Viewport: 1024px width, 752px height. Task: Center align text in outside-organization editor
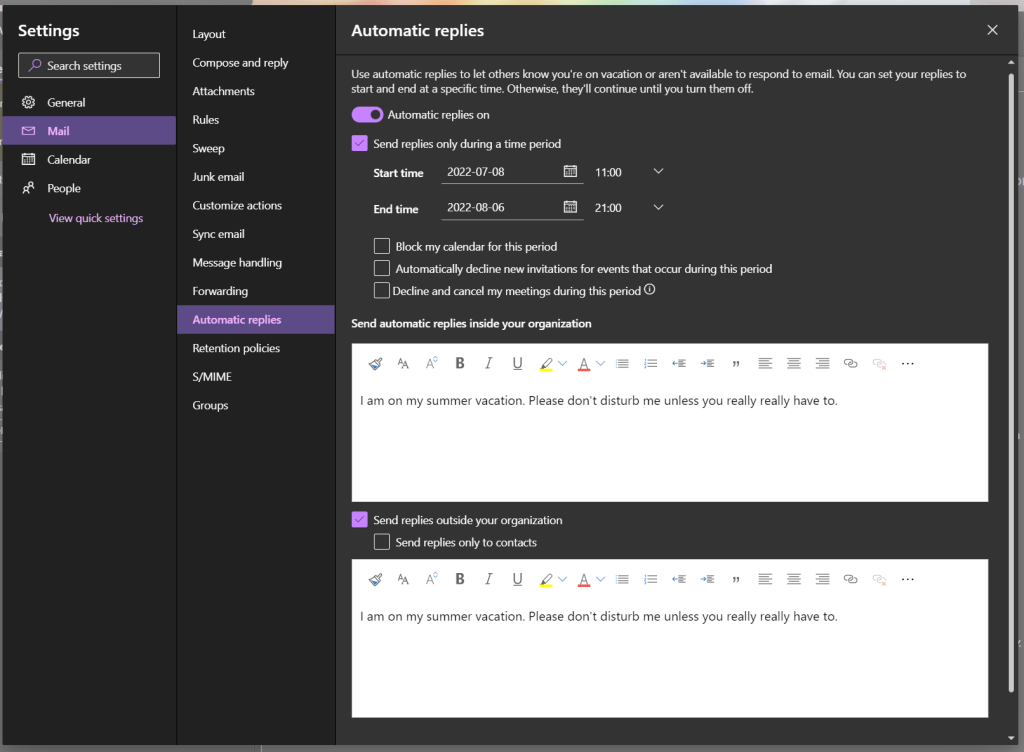pyautogui.click(x=793, y=579)
